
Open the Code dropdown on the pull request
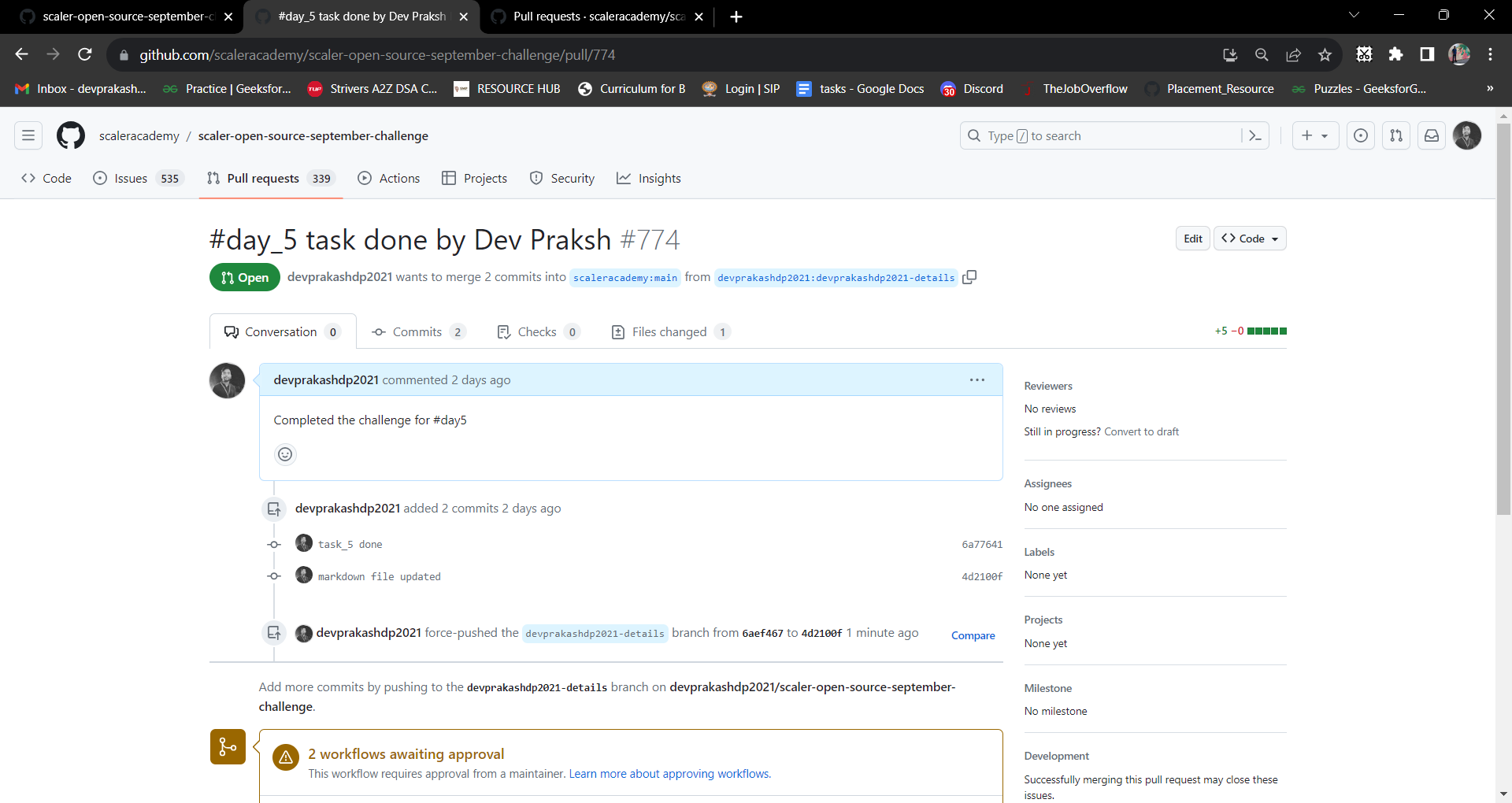click(1250, 239)
